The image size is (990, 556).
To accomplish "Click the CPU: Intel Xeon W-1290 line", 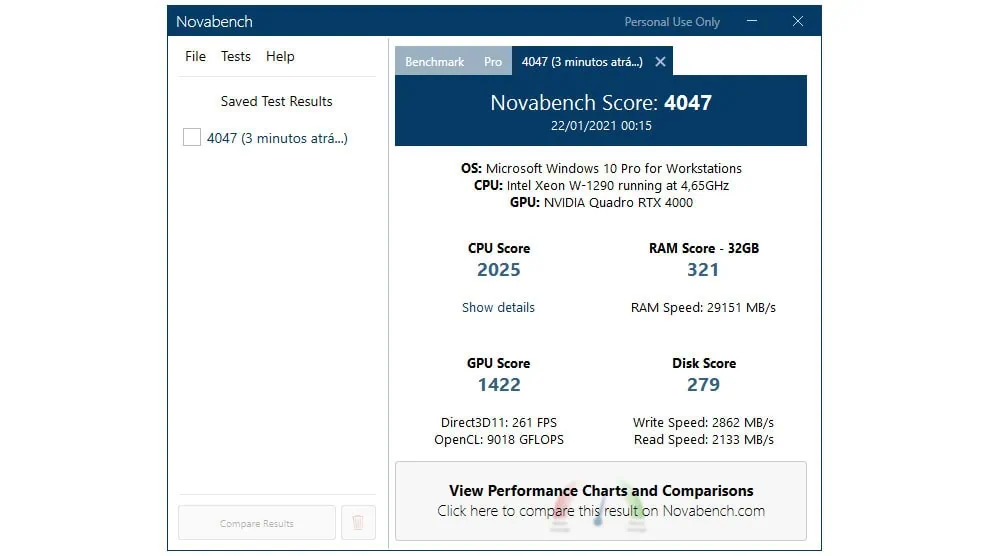I will [601, 186].
